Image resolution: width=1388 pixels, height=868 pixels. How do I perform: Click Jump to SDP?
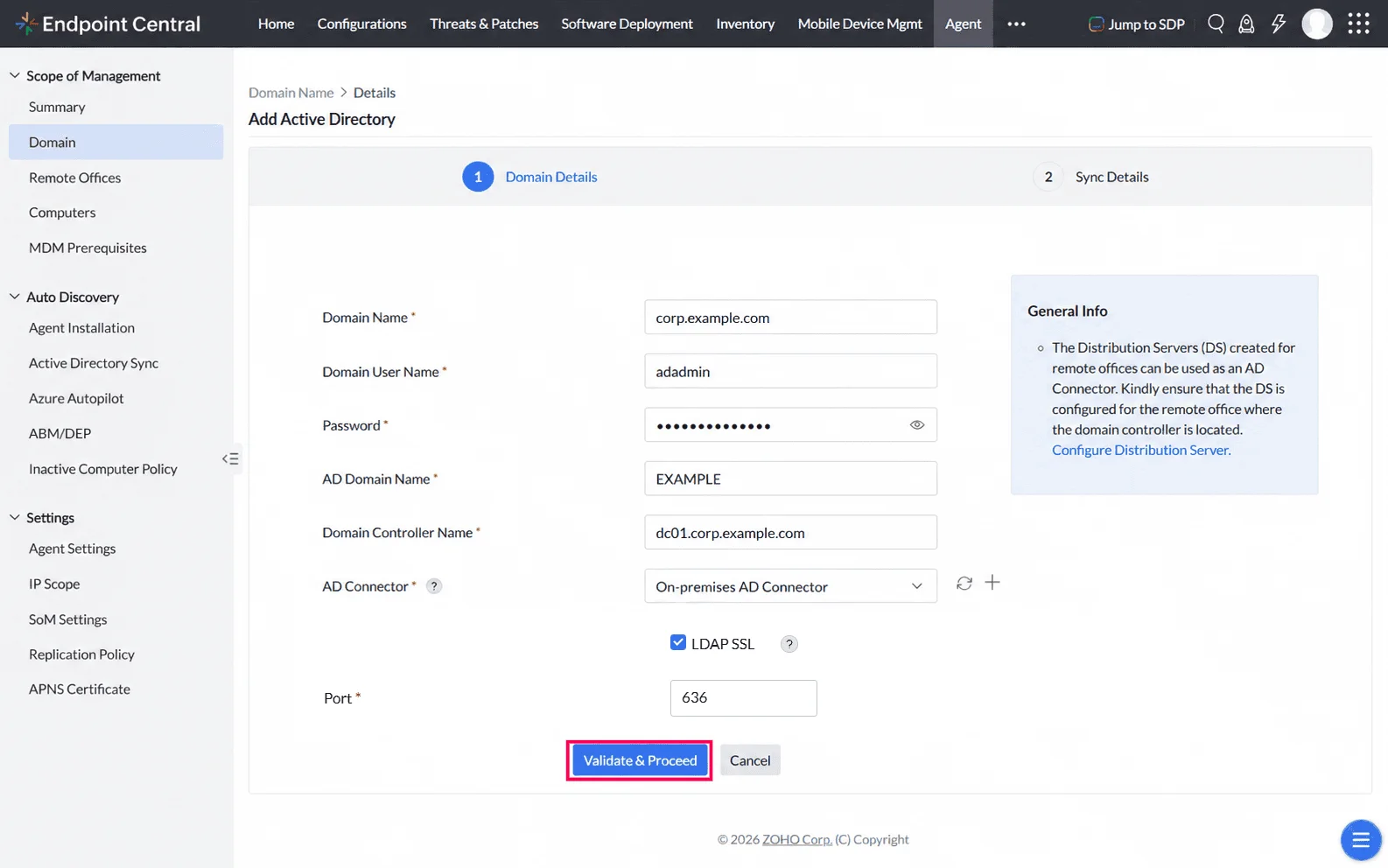pyautogui.click(x=1136, y=24)
